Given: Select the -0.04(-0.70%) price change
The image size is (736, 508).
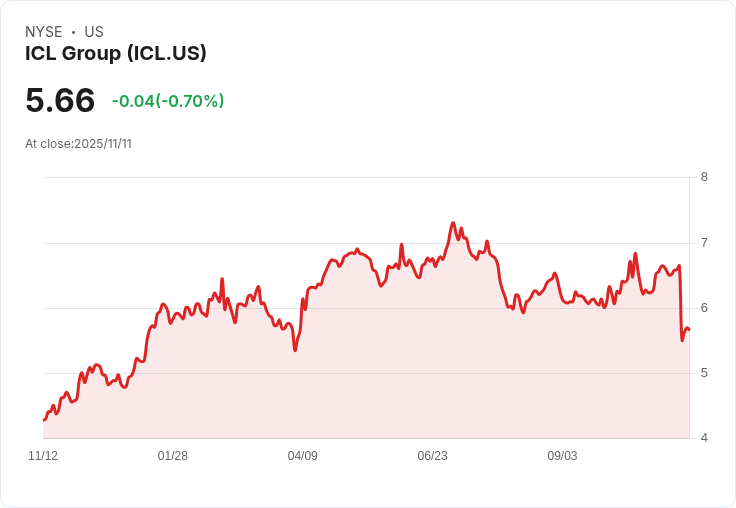Looking at the screenshot, I should [168, 101].
